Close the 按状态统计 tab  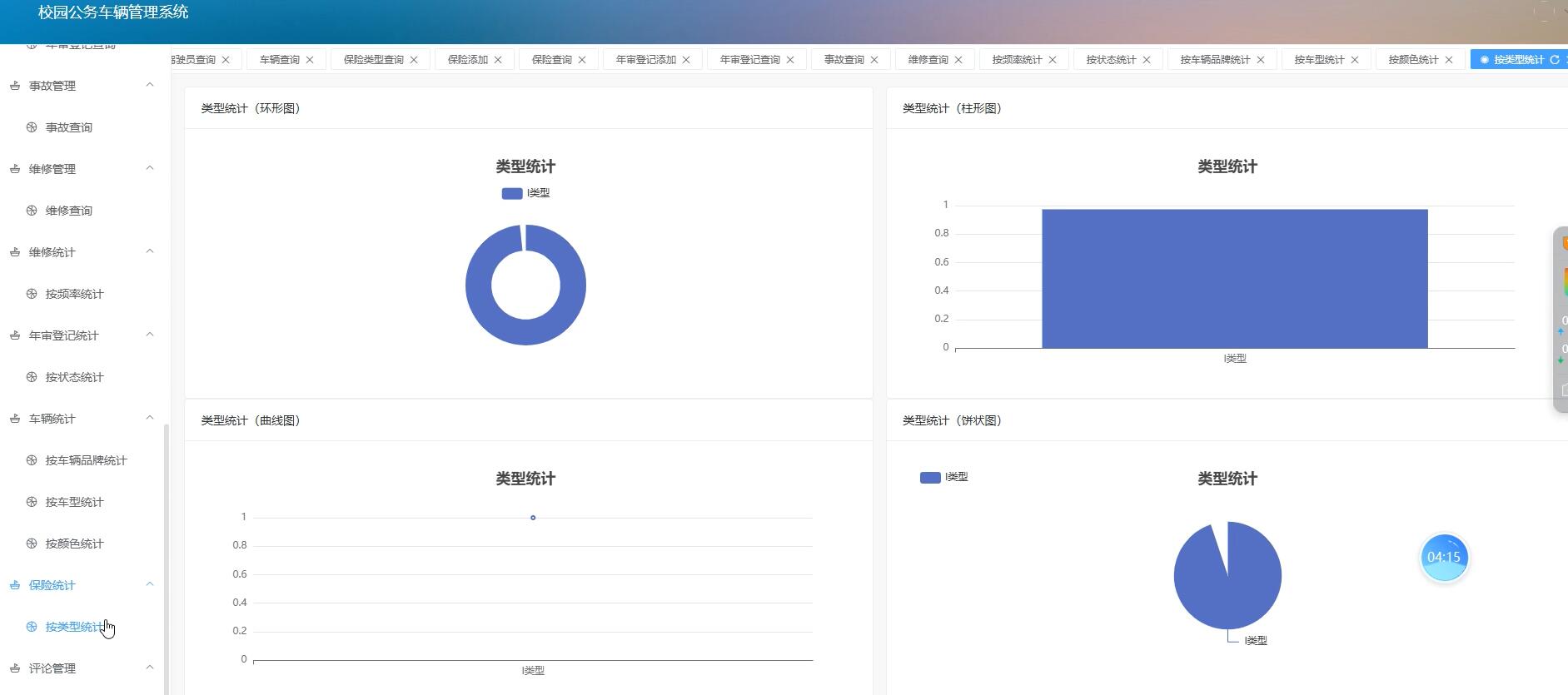tap(1147, 60)
